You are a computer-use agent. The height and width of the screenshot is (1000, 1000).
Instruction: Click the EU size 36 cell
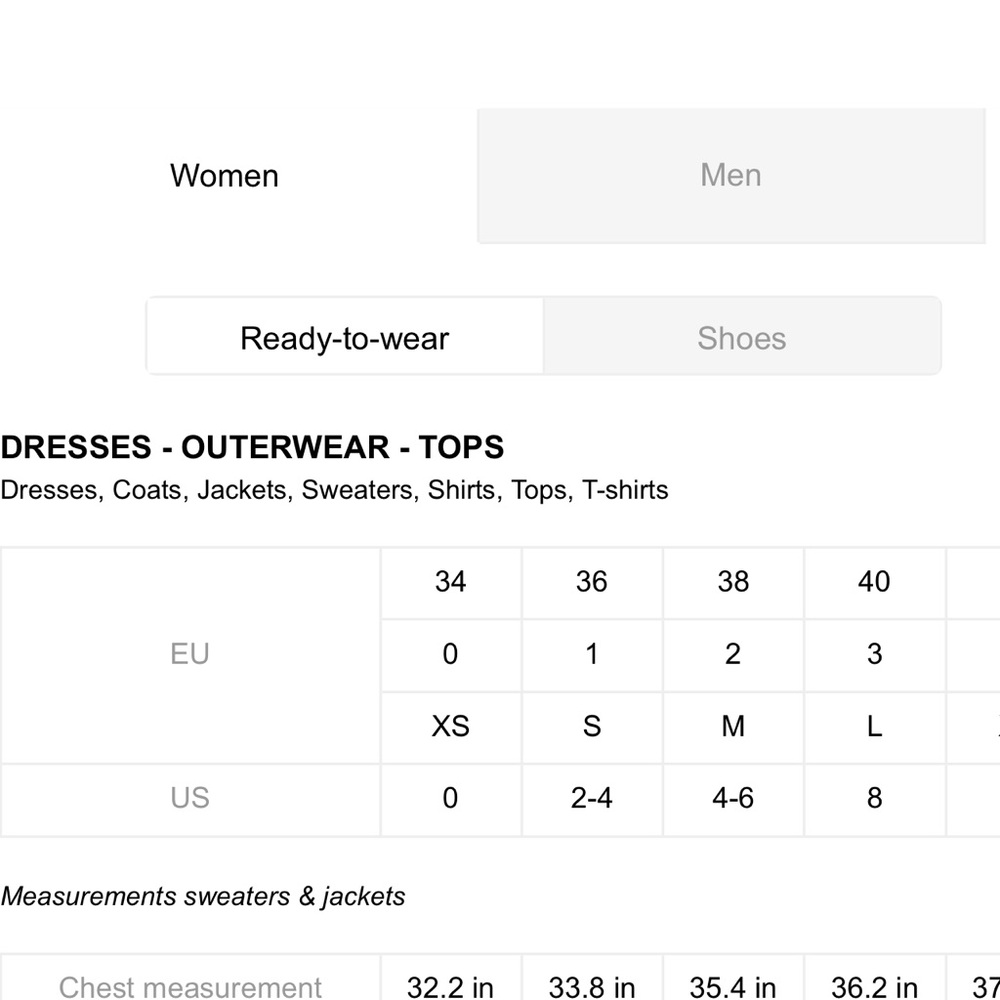592,582
